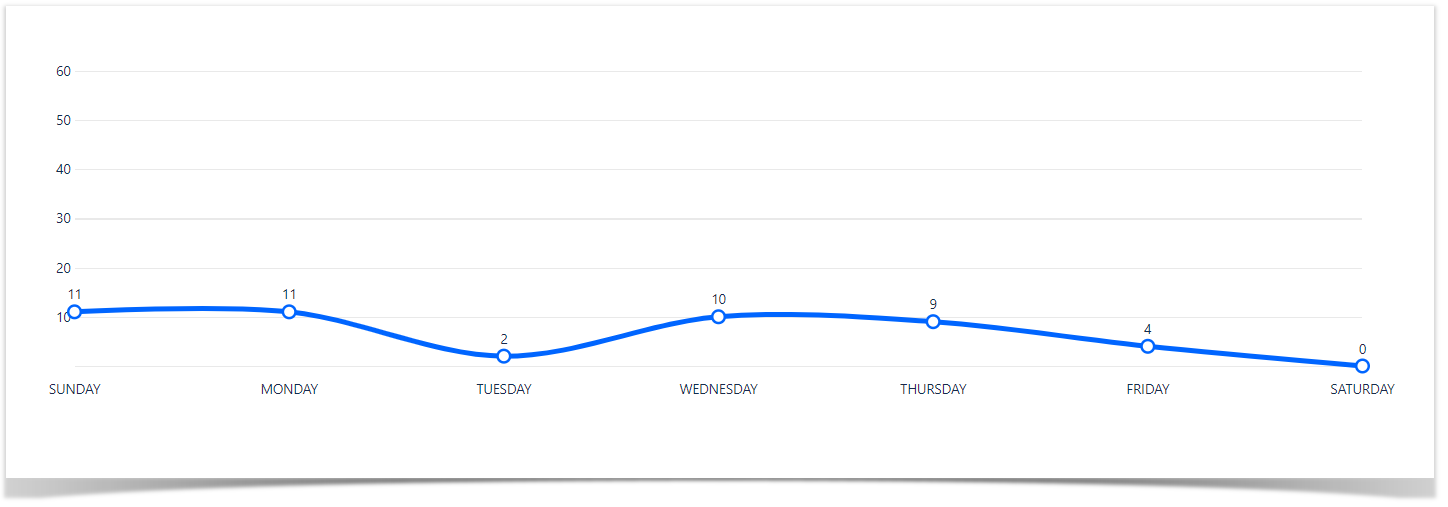This screenshot has width=1448, height=507.
Task: Click the value label 4 above Friday
Action: (x=1148, y=329)
